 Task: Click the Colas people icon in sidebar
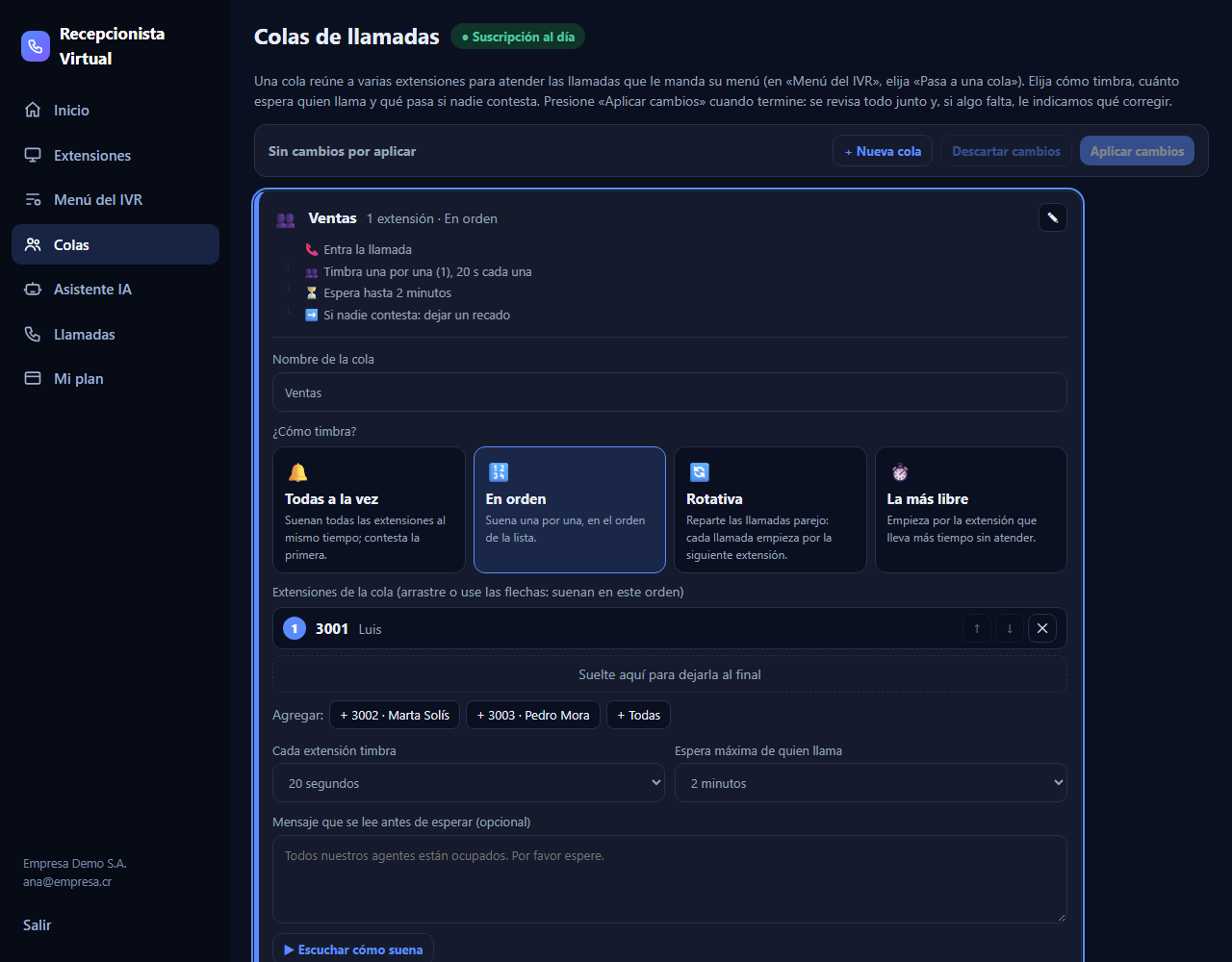point(33,244)
